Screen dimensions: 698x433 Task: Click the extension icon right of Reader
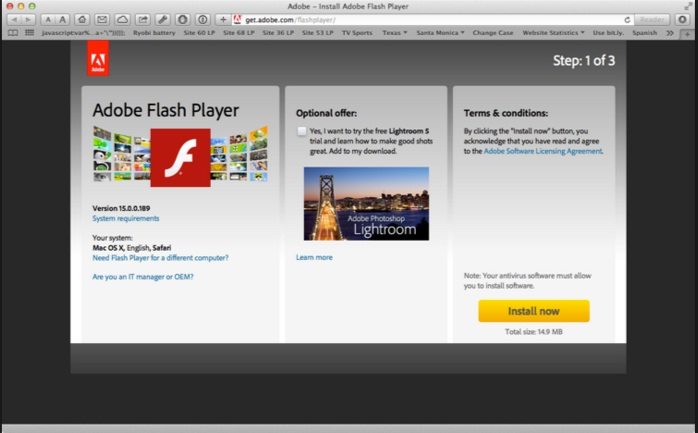click(x=682, y=20)
